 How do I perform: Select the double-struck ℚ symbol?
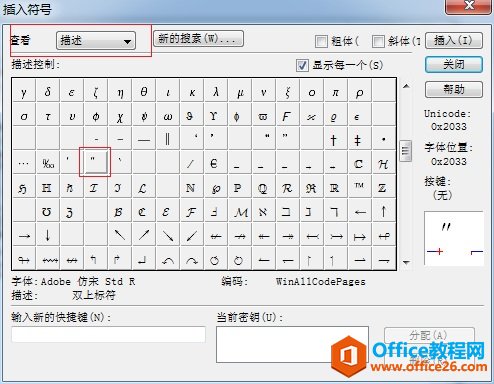pos(264,187)
